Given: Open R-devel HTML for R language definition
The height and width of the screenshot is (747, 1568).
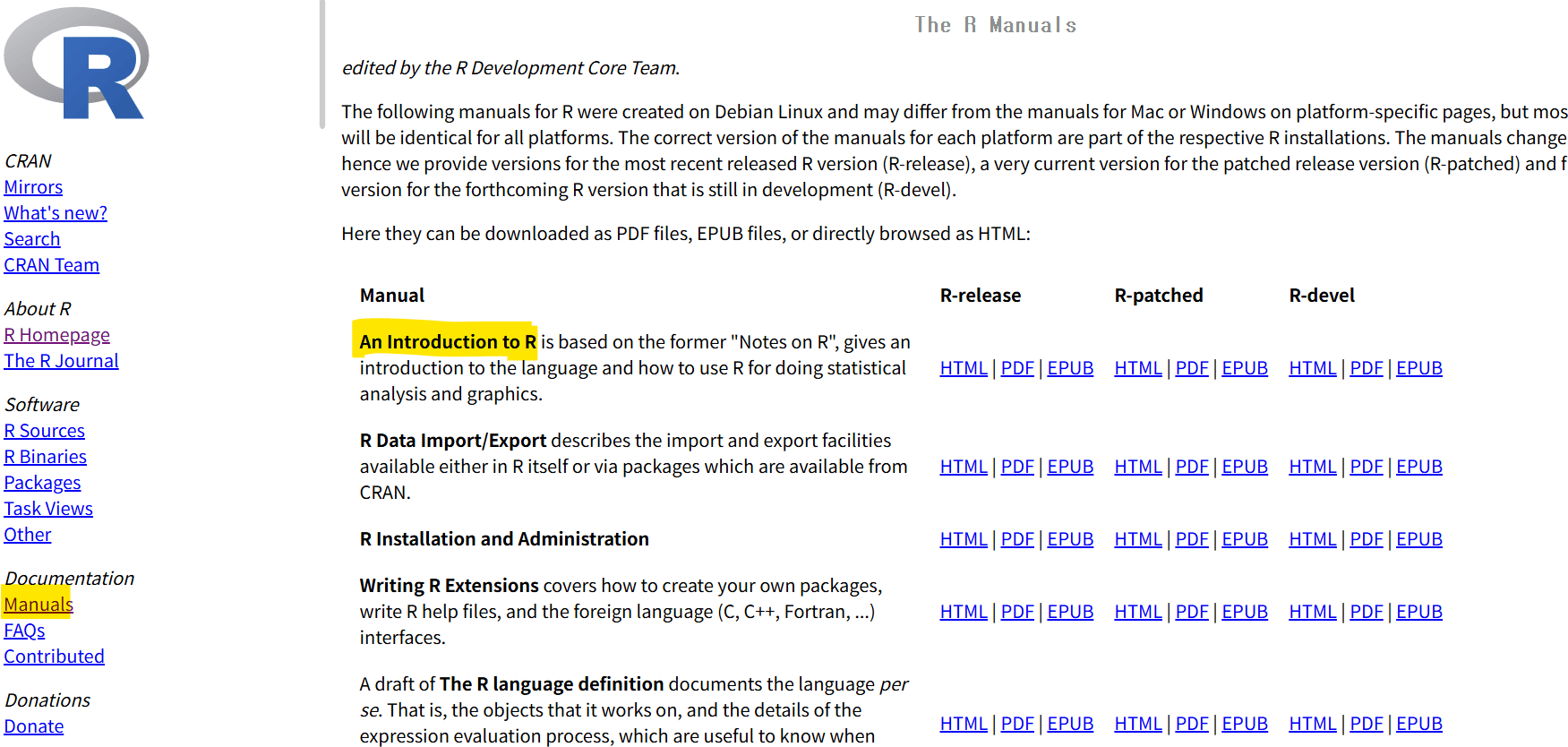Looking at the screenshot, I should (x=1312, y=724).
